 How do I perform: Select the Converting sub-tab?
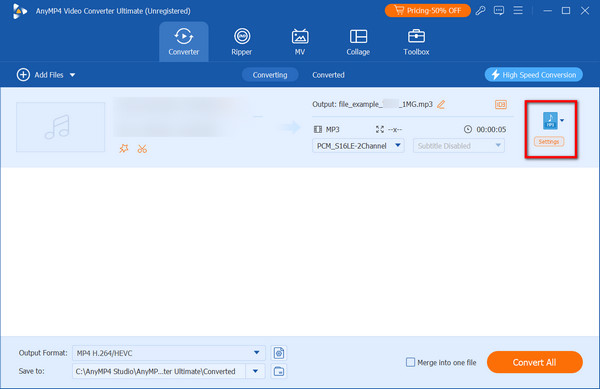point(270,75)
